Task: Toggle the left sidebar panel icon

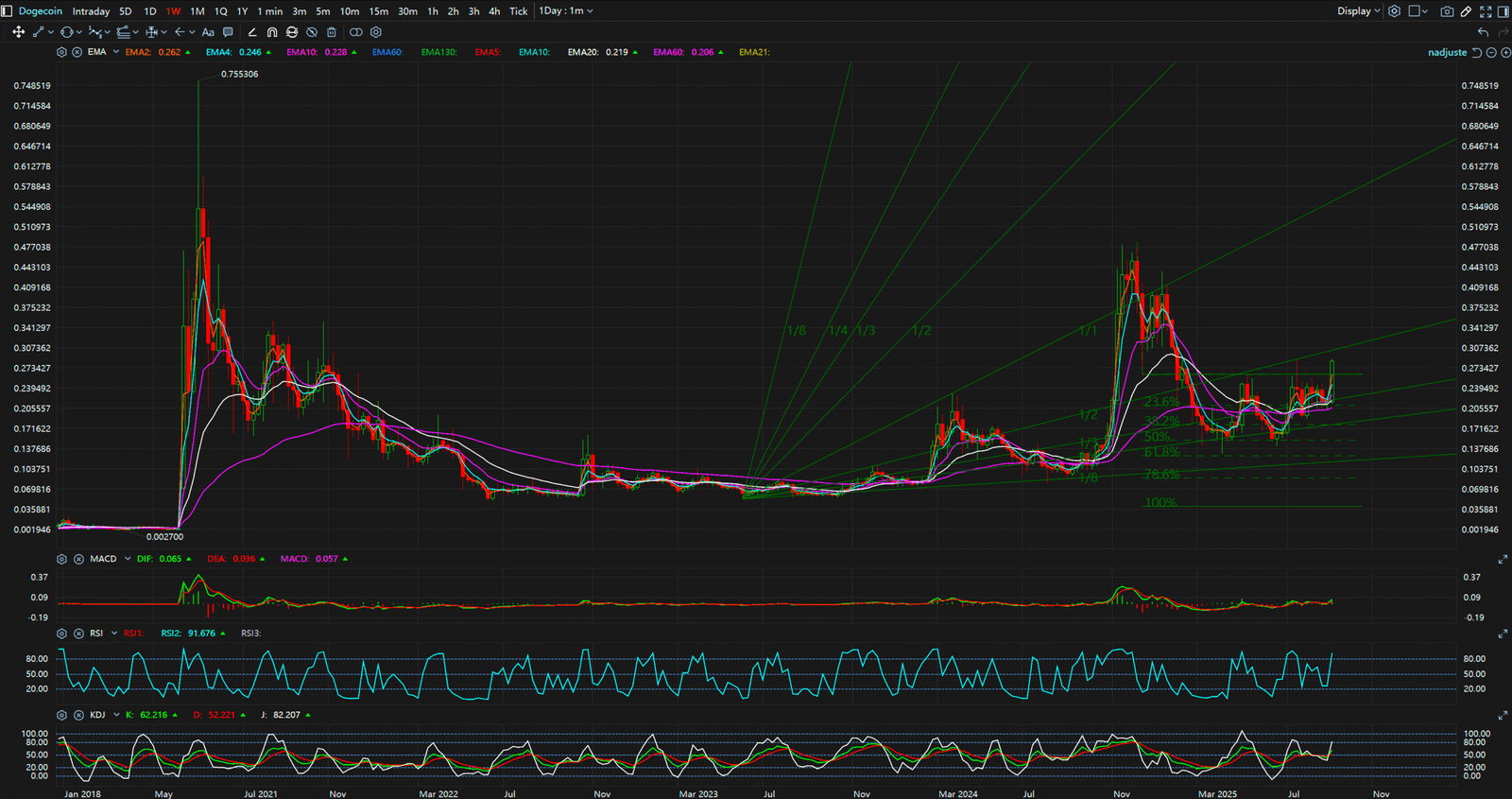Action: click(x=8, y=11)
